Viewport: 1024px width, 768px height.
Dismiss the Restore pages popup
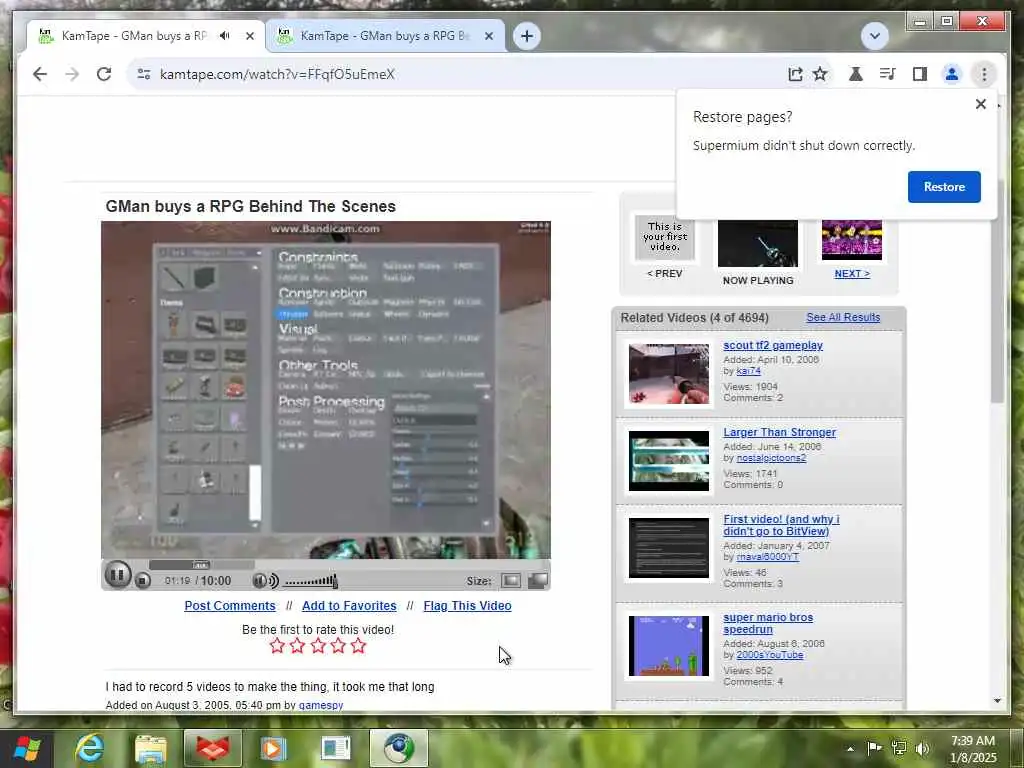(x=980, y=104)
